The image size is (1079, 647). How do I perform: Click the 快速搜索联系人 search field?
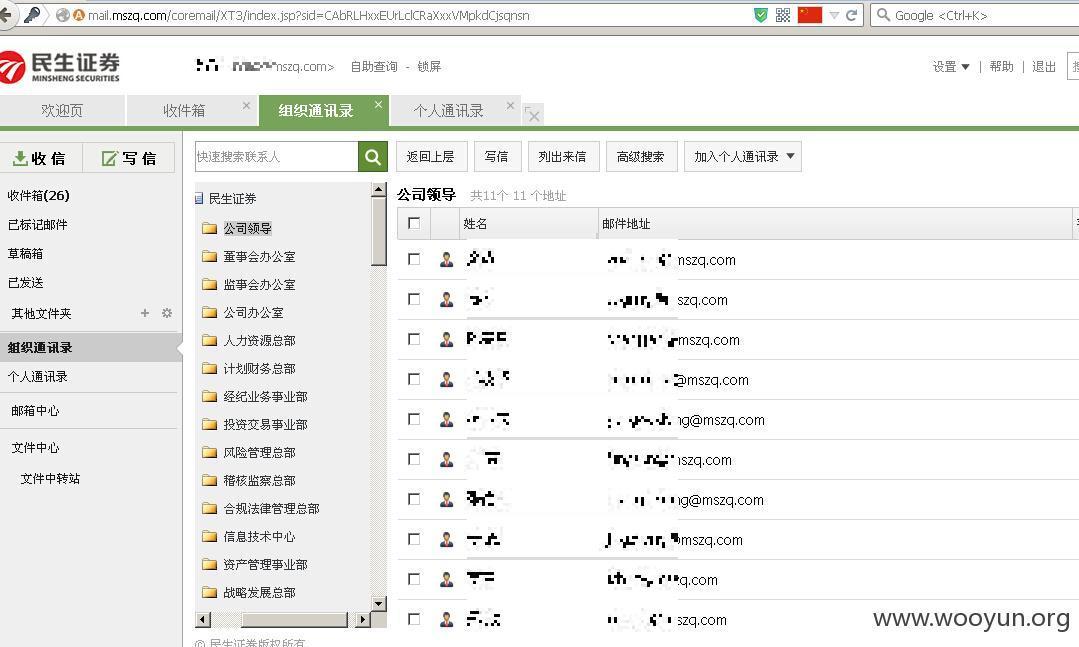[277, 157]
